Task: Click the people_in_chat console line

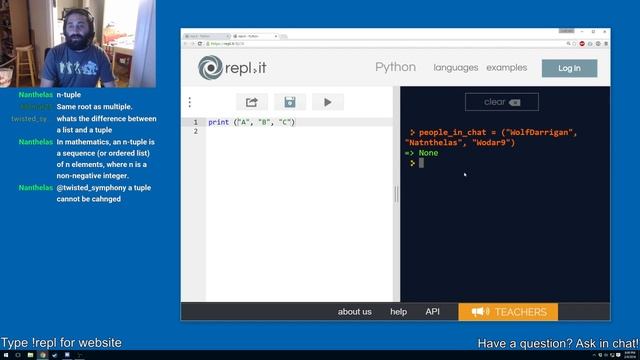Action: 491,138
